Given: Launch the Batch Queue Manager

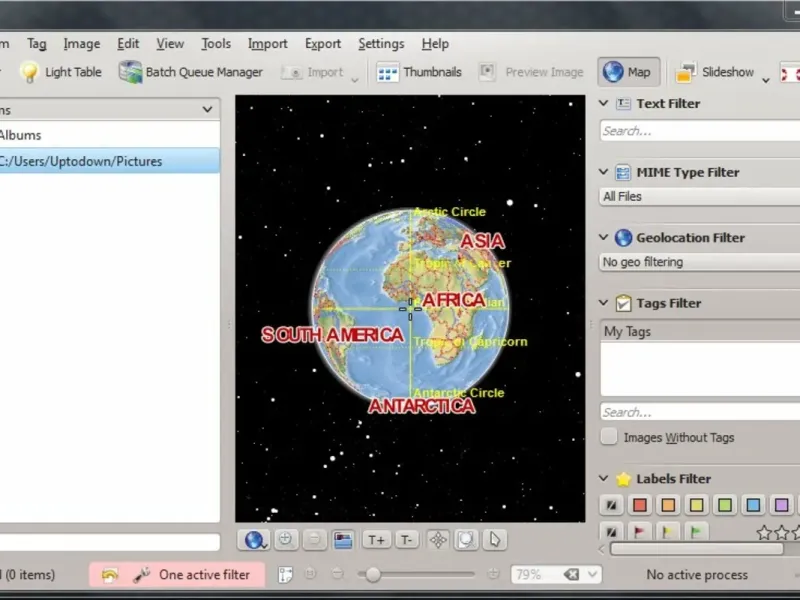Looking at the screenshot, I should (x=191, y=72).
